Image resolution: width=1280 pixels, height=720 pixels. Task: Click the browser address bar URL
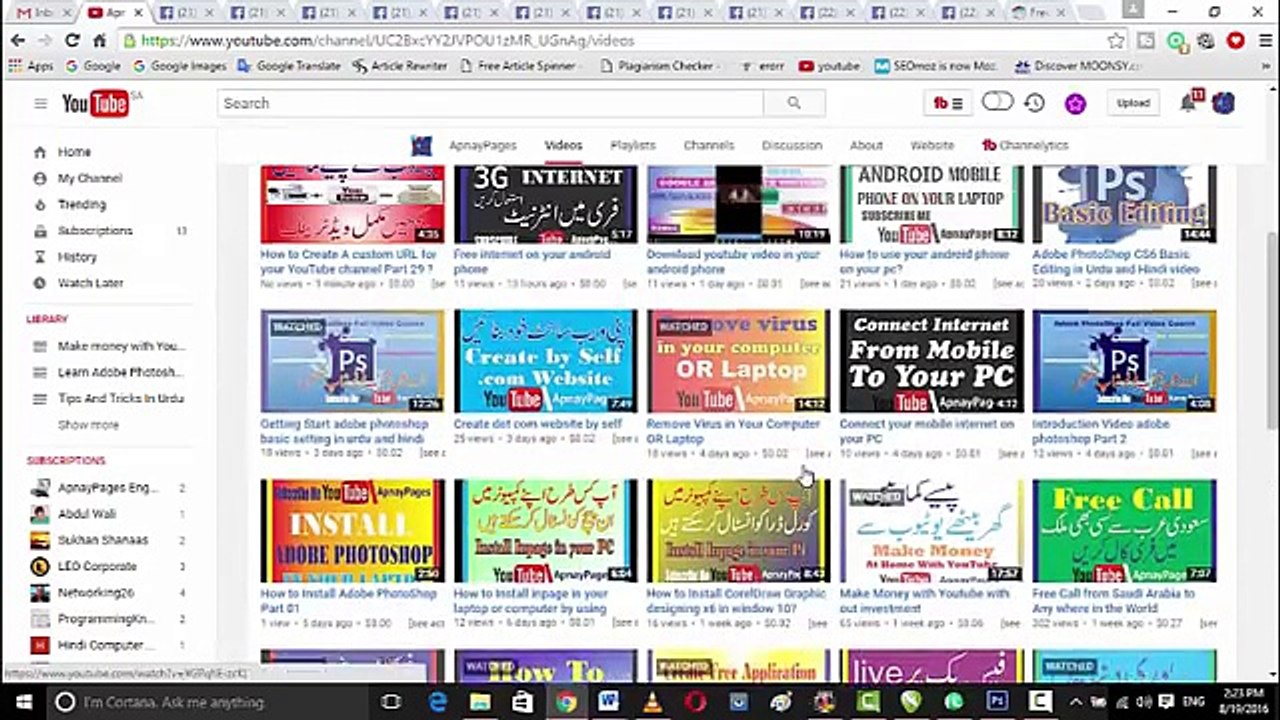click(x=388, y=41)
